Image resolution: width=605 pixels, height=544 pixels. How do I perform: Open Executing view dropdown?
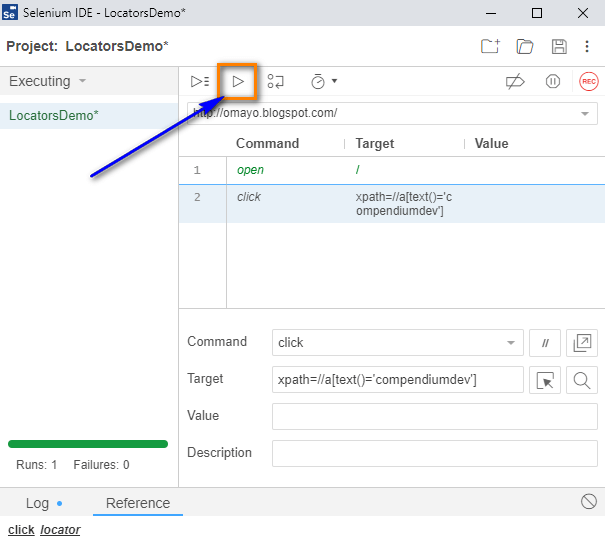point(47,81)
